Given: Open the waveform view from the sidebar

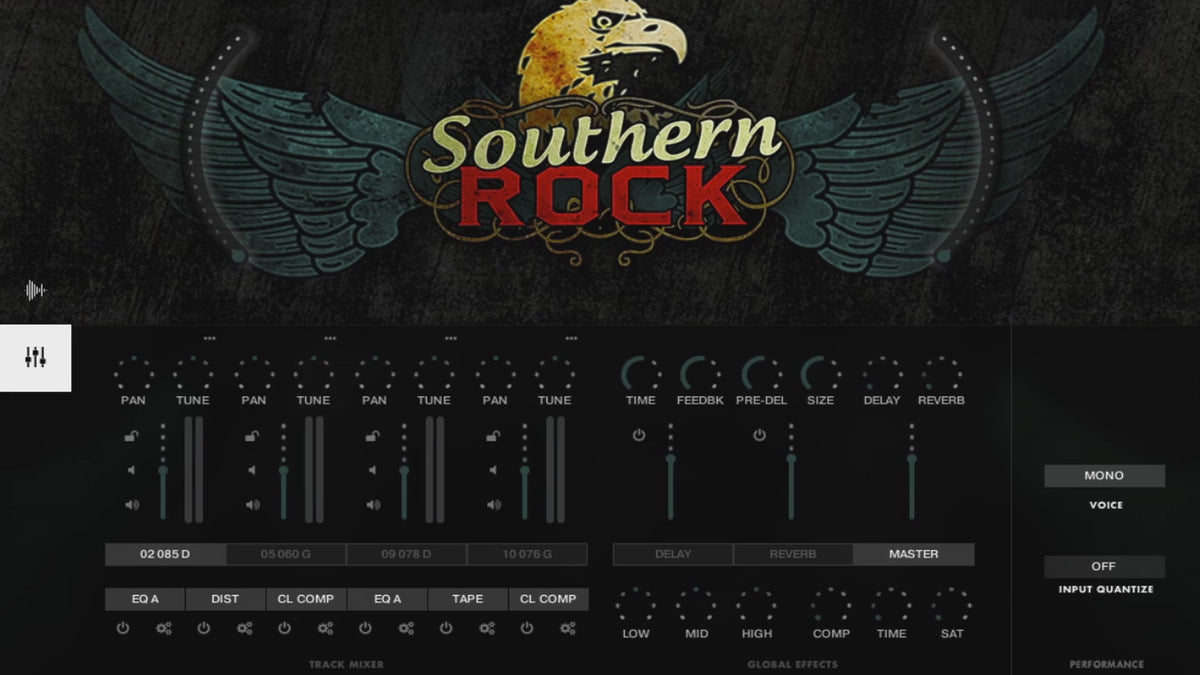Looking at the screenshot, I should (x=35, y=291).
